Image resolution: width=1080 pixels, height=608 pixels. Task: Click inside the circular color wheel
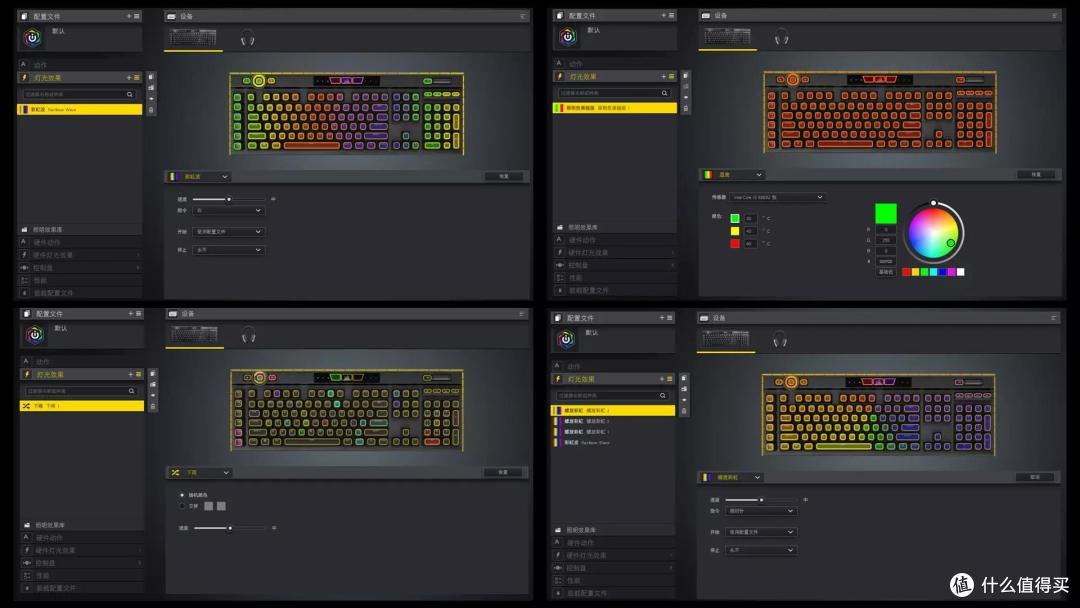(x=933, y=233)
